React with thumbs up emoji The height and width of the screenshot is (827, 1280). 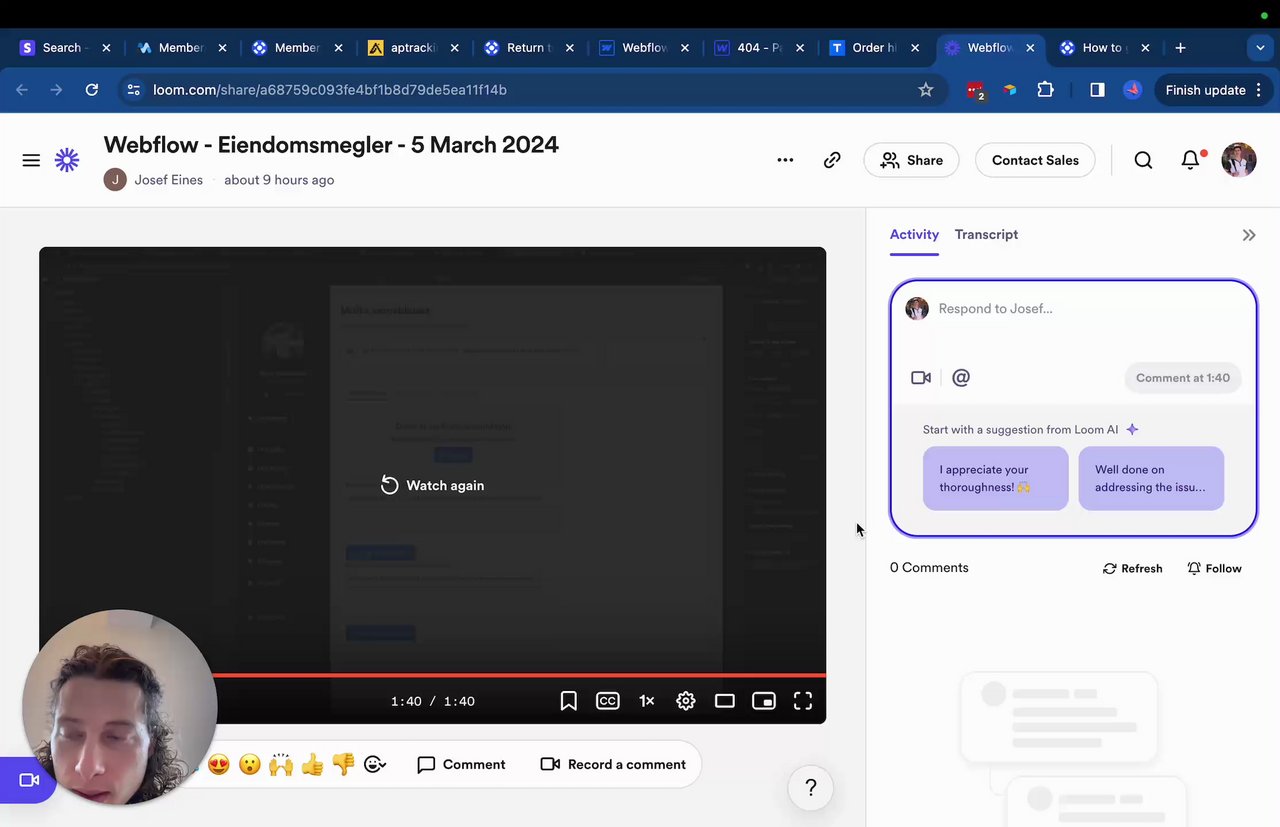(312, 765)
